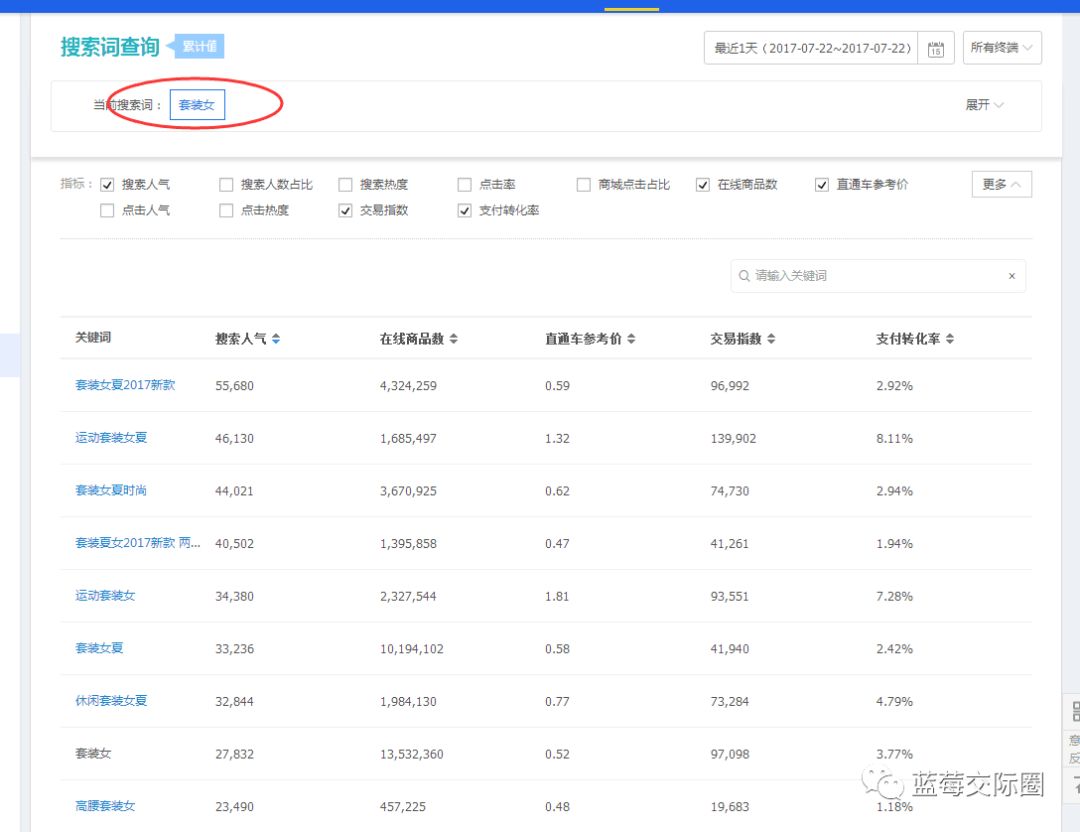The width and height of the screenshot is (1080, 832).
Task: Click the 累计值 label beside the page title
Action: click(199, 46)
